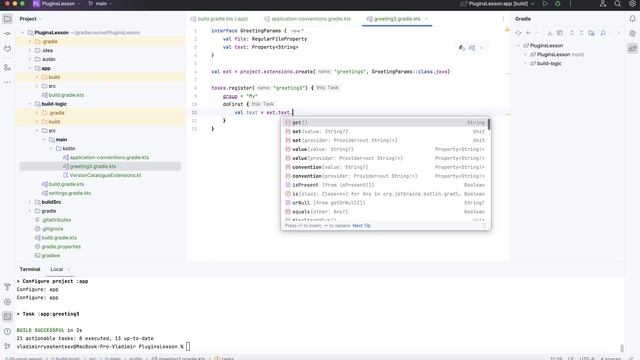Viewport: 640px width, 360px height.
Task: Expand the buildSrc folder
Action: pyautogui.click(x=30, y=202)
